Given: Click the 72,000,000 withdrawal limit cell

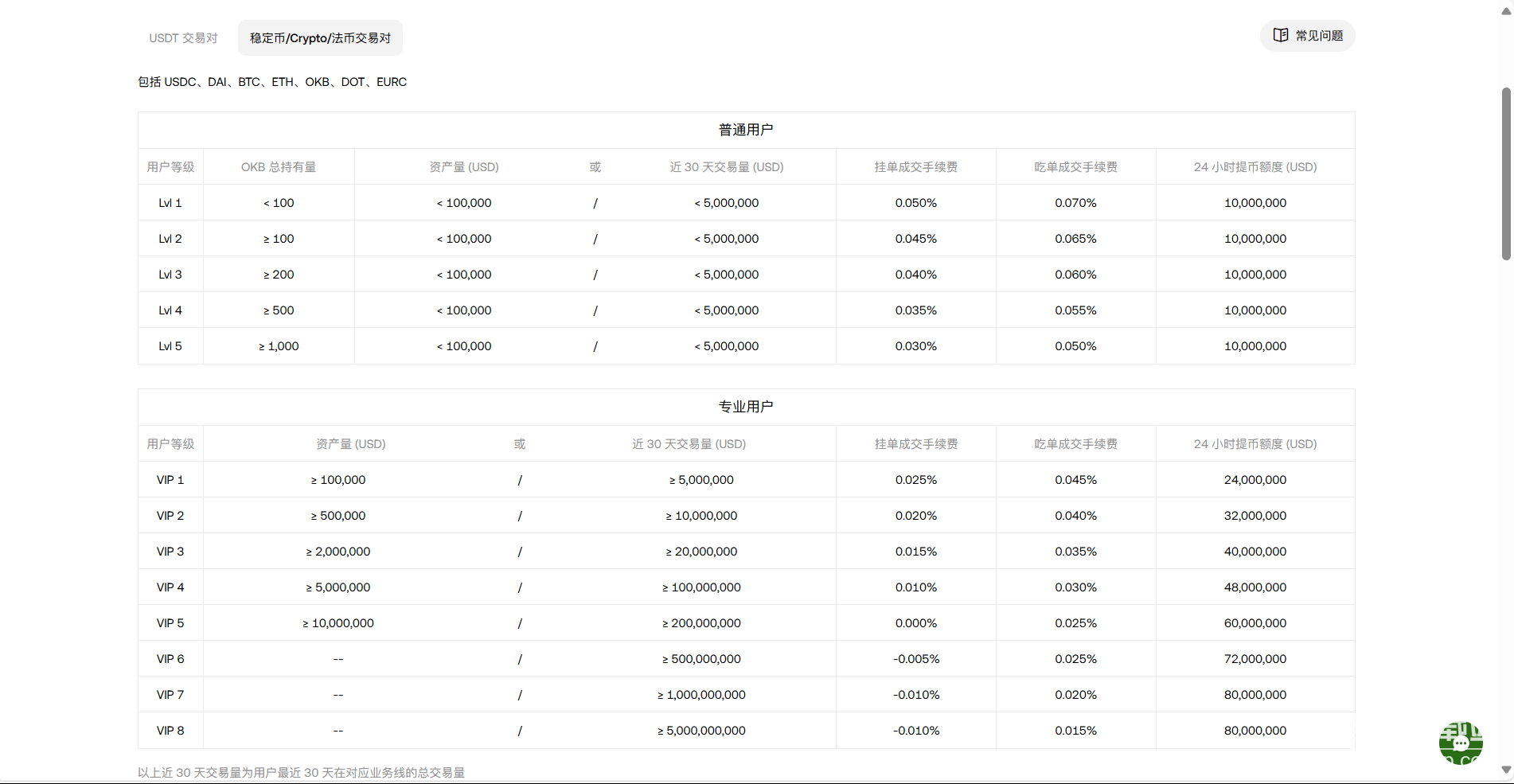Looking at the screenshot, I should pyautogui.click(x=1255, y=659).
